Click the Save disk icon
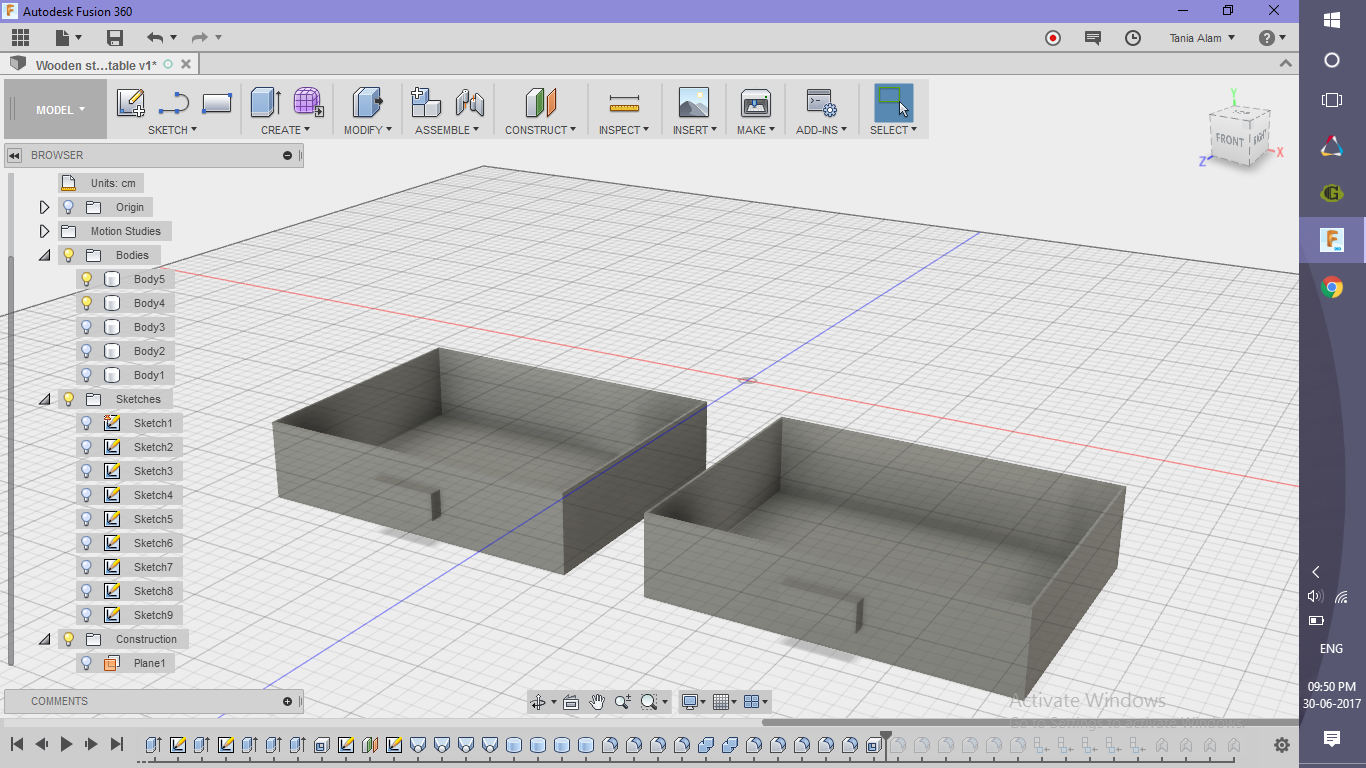 (x=115, y=38)
